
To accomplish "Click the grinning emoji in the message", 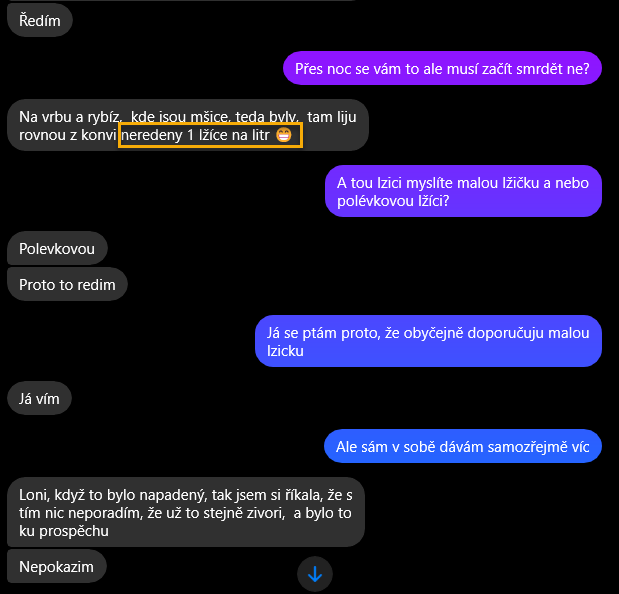I will pyautogui.click(x=284, y=135).
